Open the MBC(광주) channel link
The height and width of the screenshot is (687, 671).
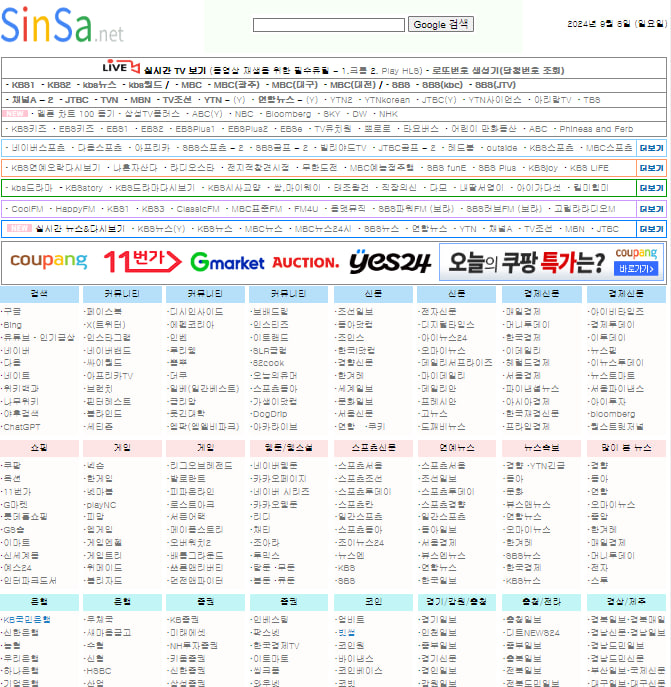tap(236, 85)
